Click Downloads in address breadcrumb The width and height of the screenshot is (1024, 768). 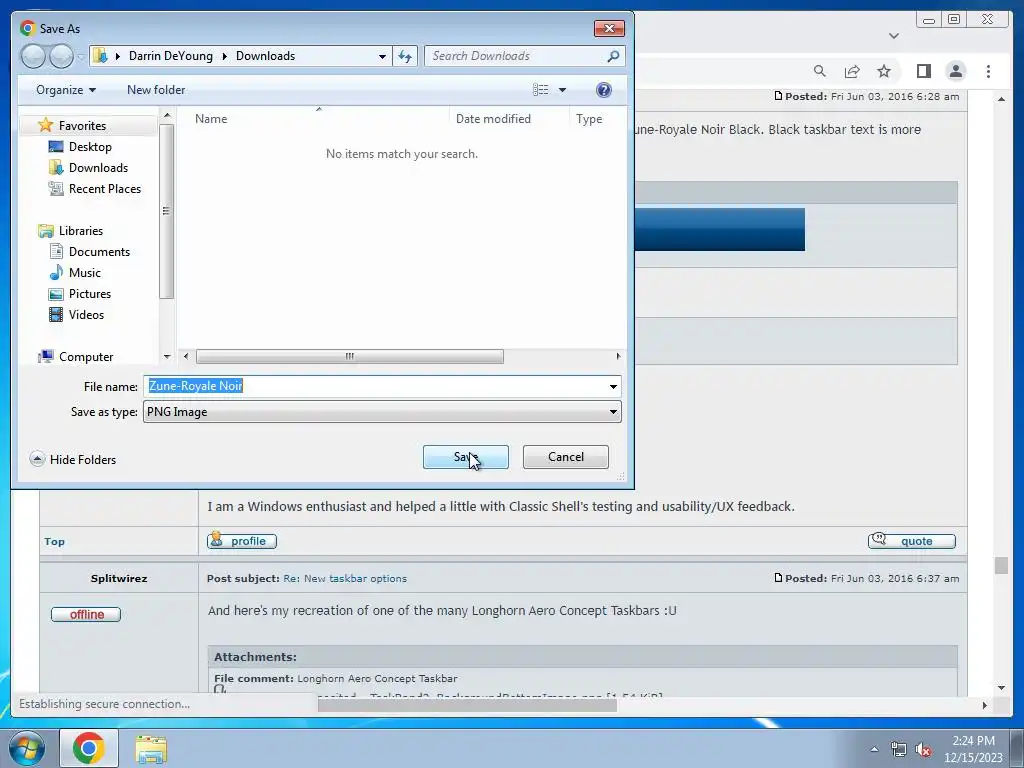point(265,56)
